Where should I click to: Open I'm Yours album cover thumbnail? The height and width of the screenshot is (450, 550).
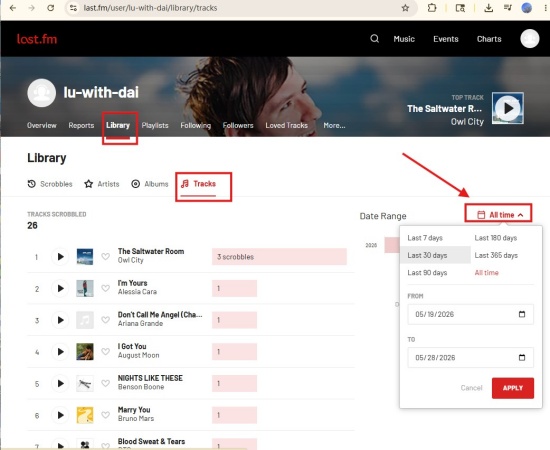point(85,288)
